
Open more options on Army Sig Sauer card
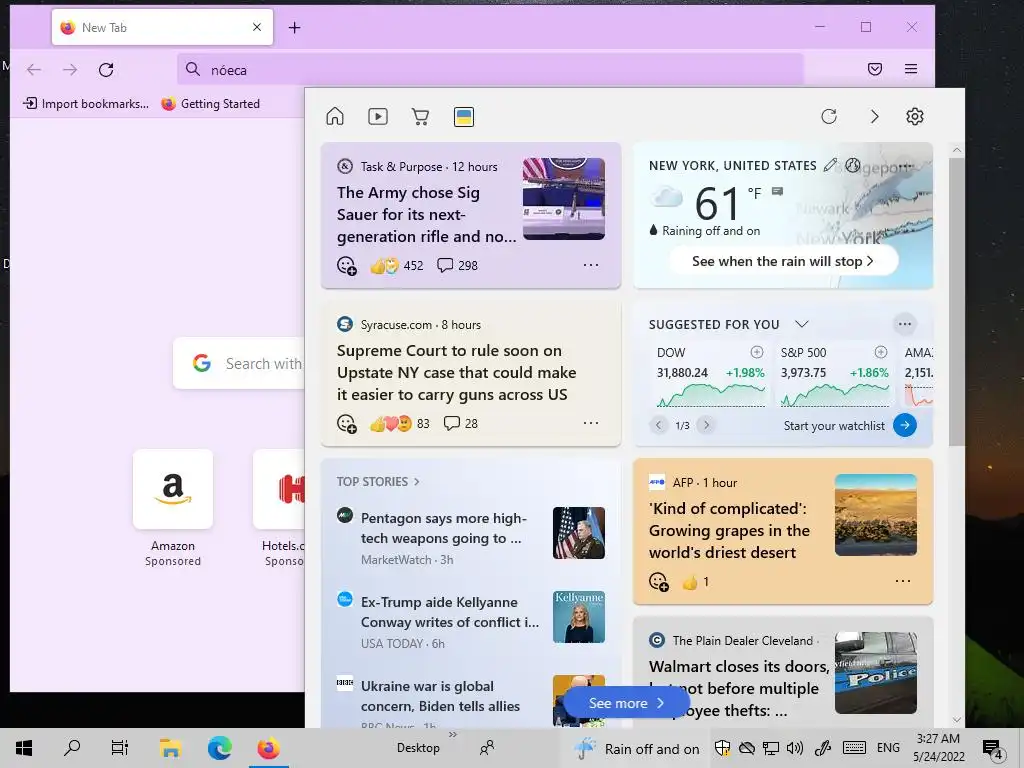tap(590, 265)
